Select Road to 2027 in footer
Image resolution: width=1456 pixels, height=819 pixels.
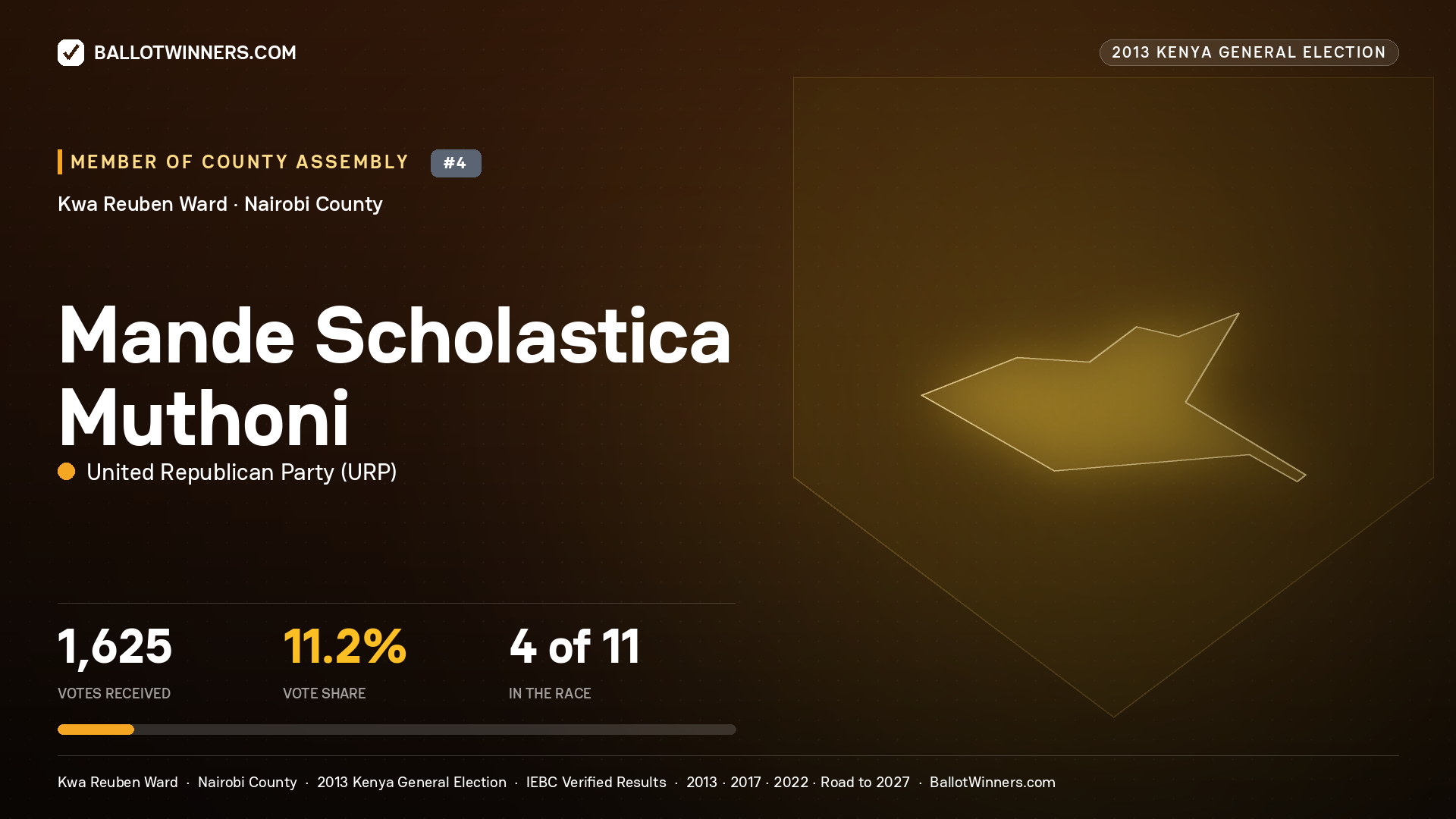tap(865, 782)
